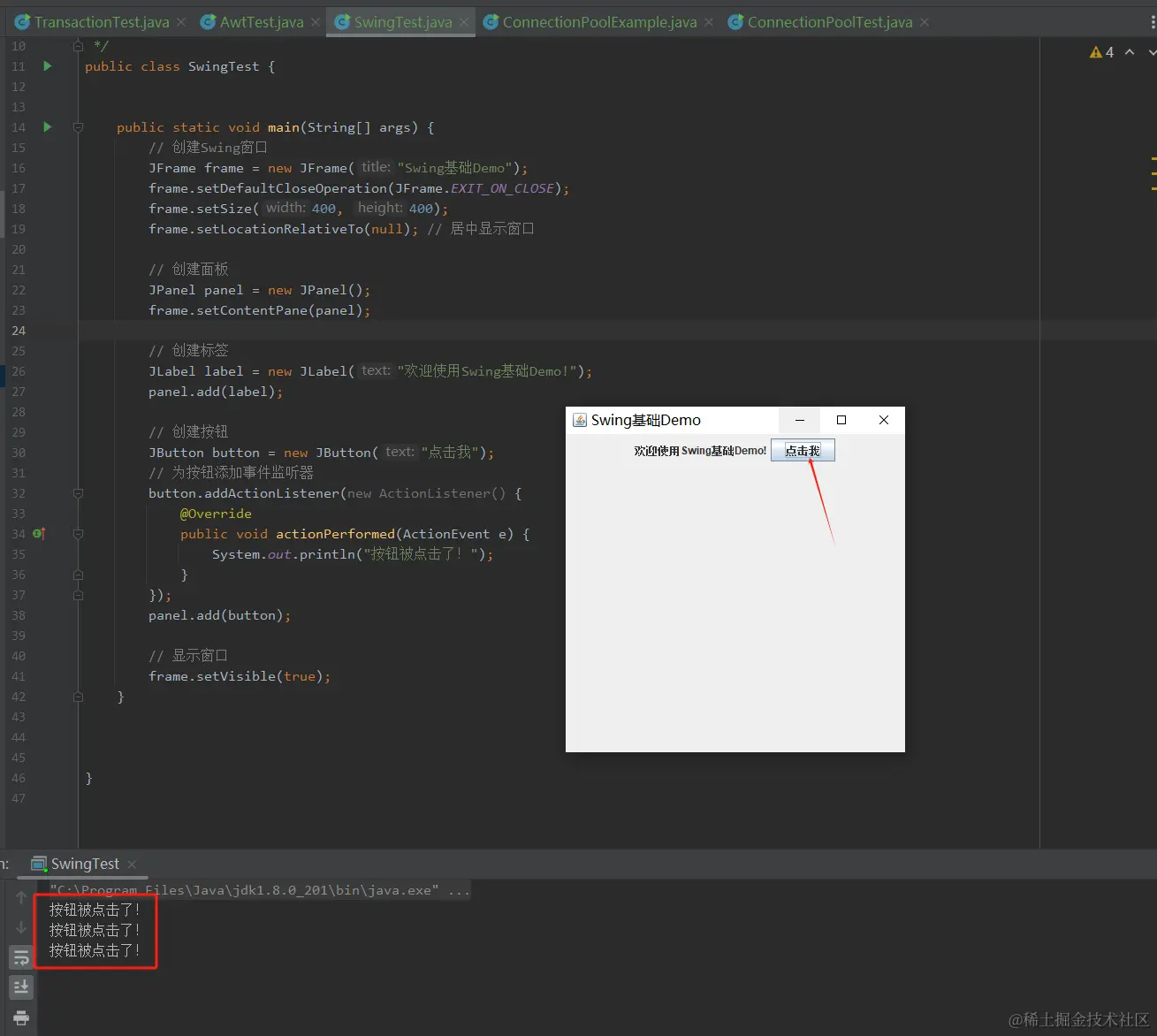Click the EXIT_ON_CLOSE constant on line 17
The image size is (1157, 1036).
[502, 188]
